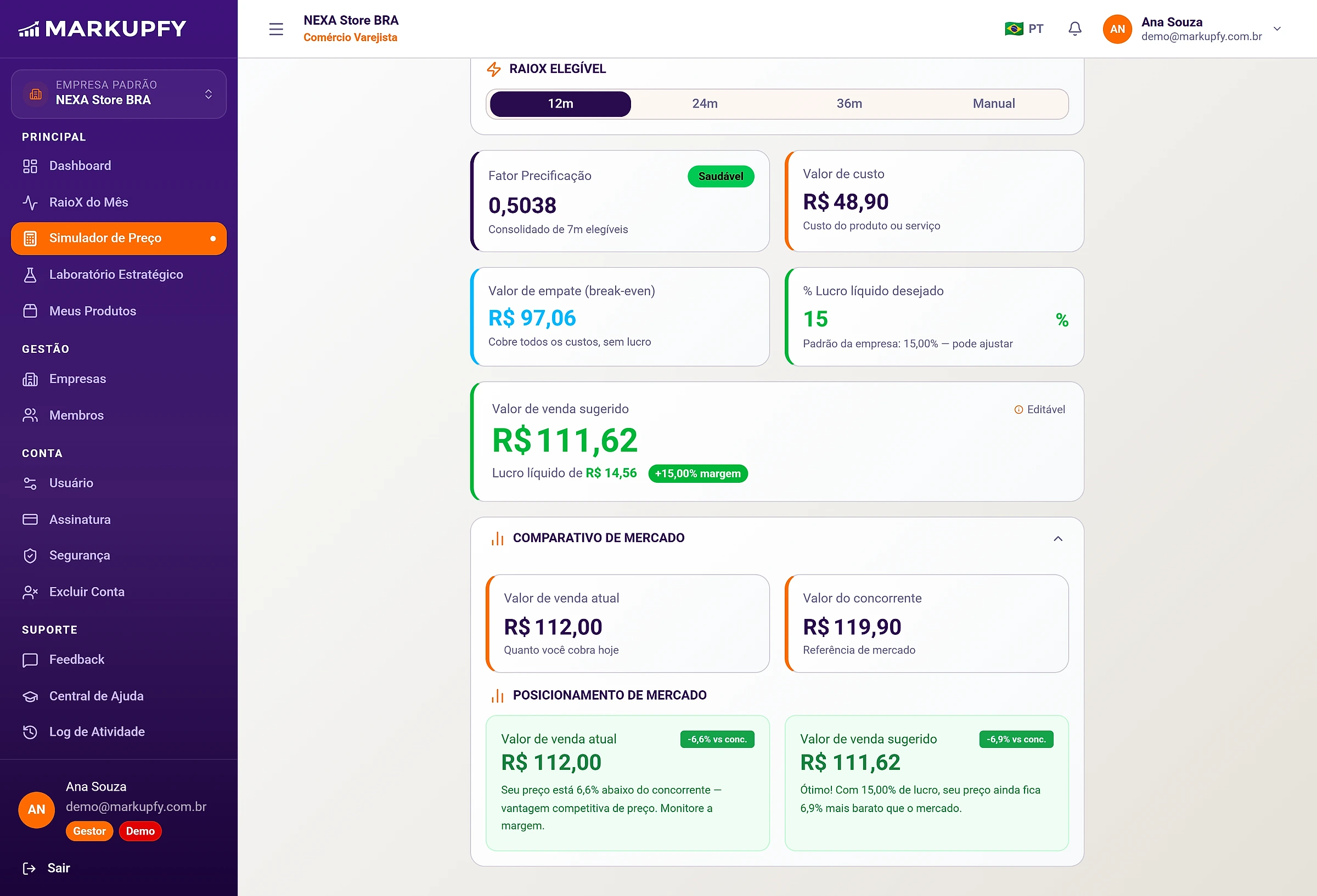Select the 24m period option
The width and height of the screenshot is (1317, 896).
point(705,104)
